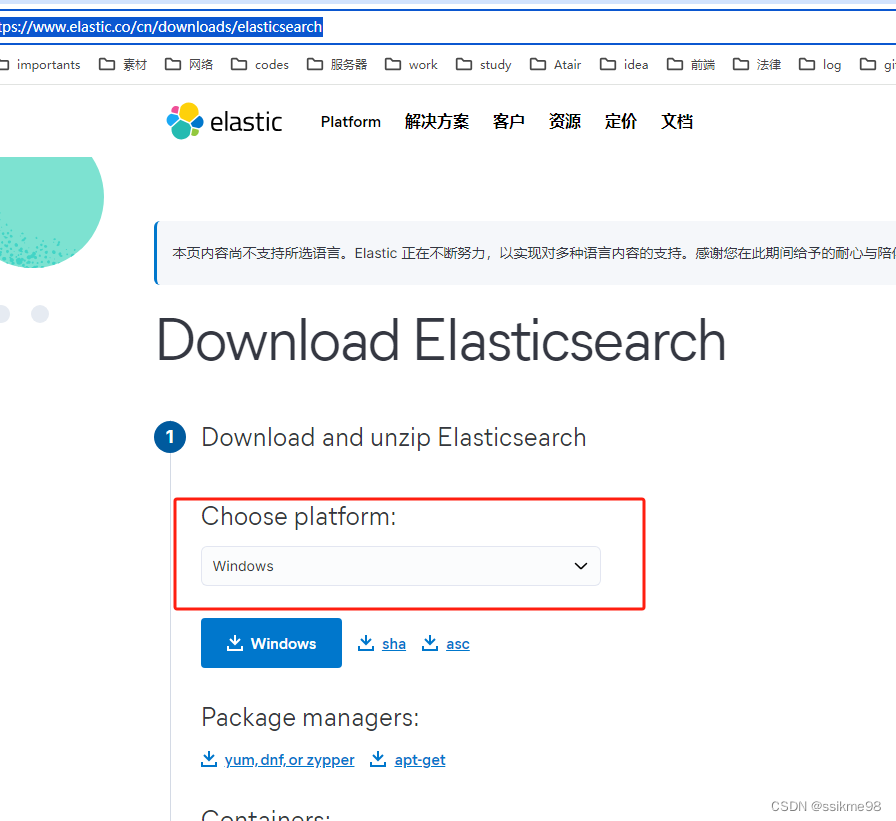Open the Atair bookmark folder

click(555, 65)
